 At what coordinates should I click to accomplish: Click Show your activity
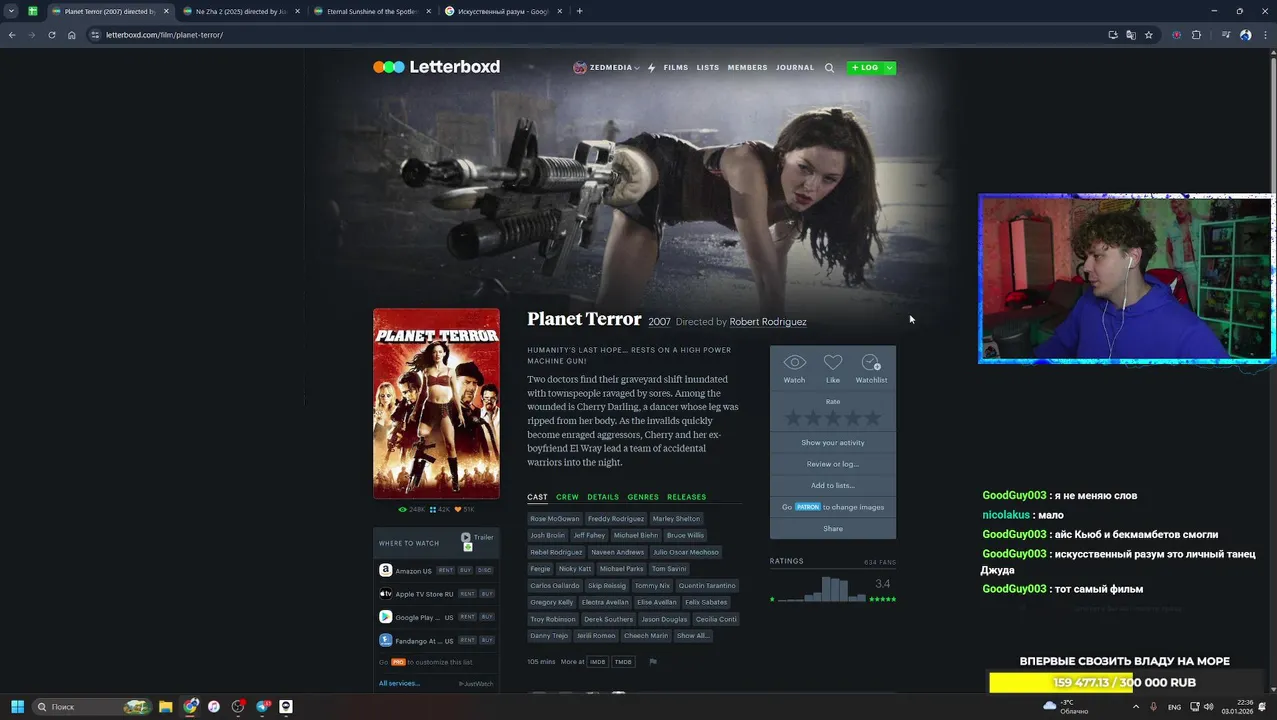833,442
